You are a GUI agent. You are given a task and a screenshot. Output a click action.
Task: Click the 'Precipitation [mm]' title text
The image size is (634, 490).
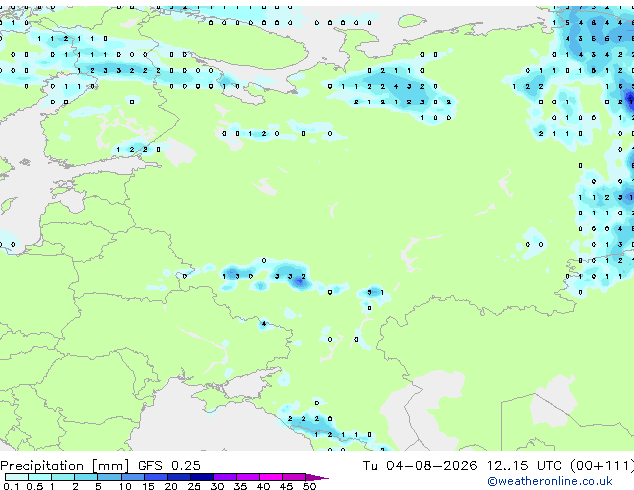(x=64, y=466)
